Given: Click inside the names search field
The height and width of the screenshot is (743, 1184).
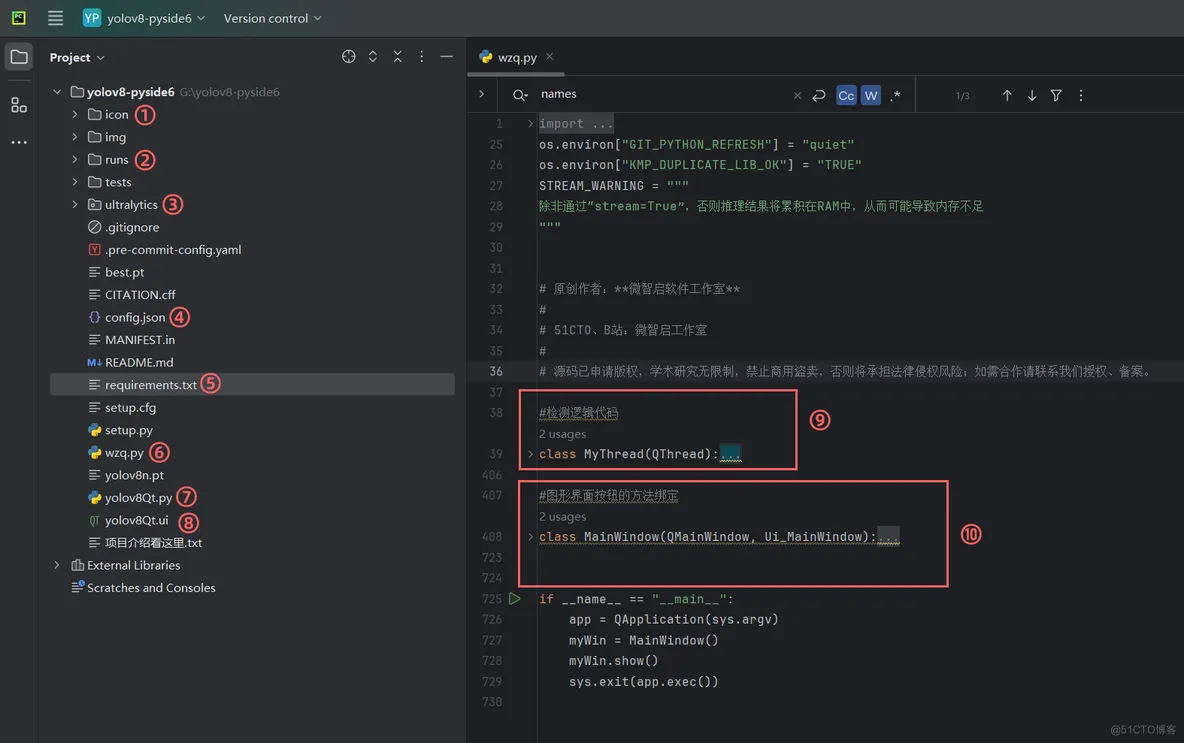Looking at the screenshot, I should [600, 95].
